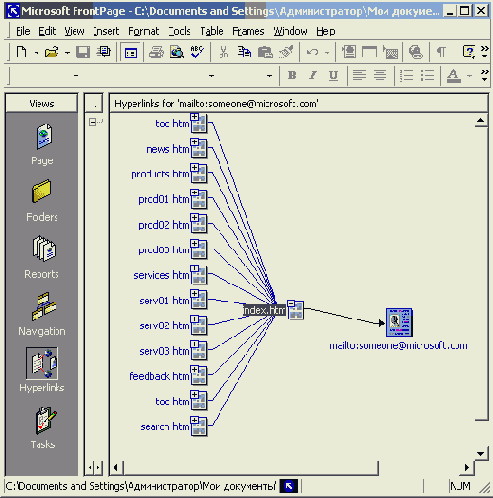Click the Print toolbar icon
The image size is (493, 498).
point(156,52)
